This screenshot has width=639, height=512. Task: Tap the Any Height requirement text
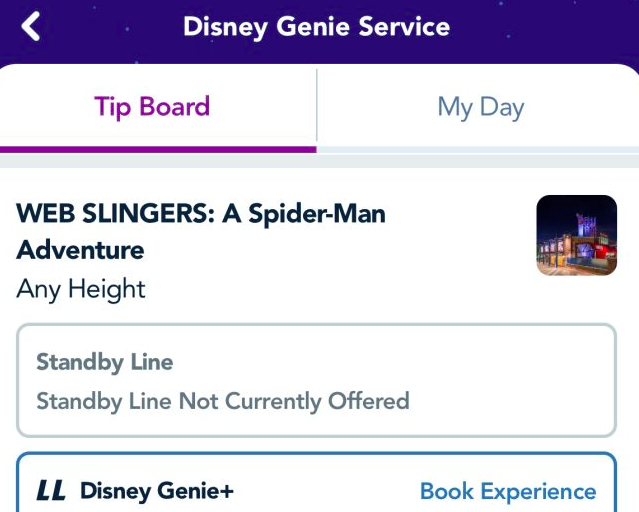point(81,289)
